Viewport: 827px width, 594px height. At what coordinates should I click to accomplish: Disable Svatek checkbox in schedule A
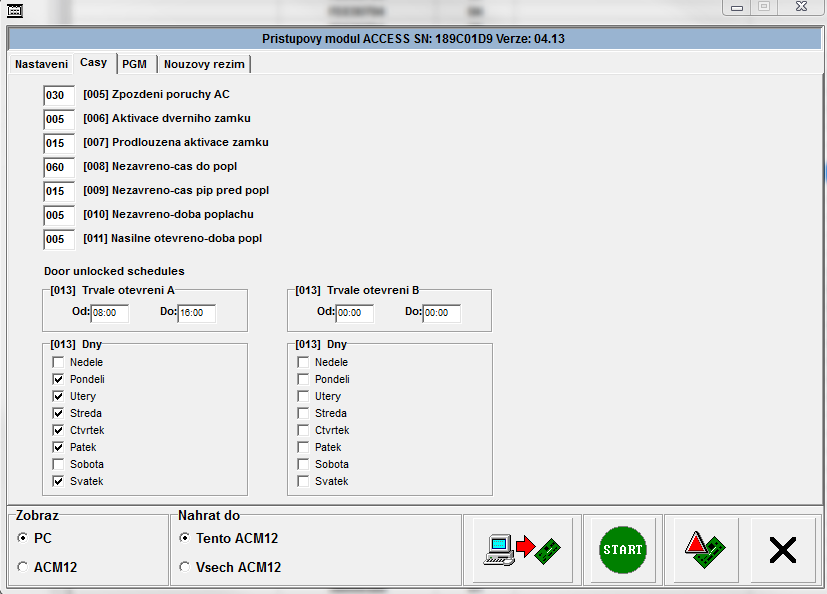pos(58,482)
